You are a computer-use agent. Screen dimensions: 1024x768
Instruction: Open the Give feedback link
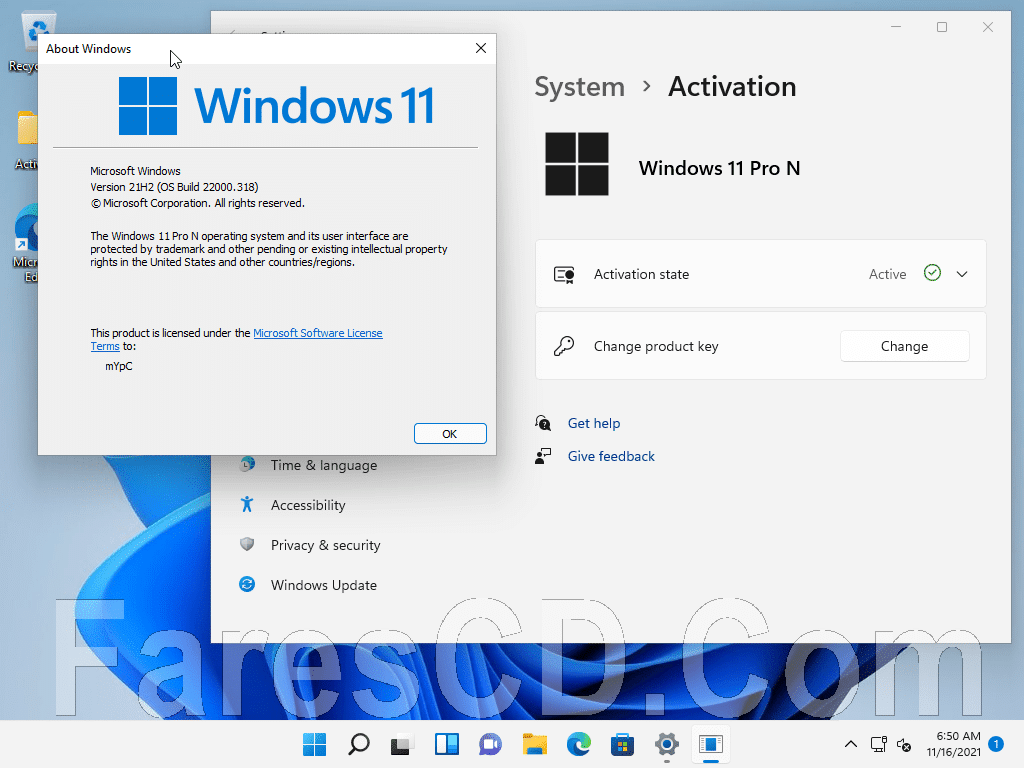pyautogui.click(x=611, y=456)
